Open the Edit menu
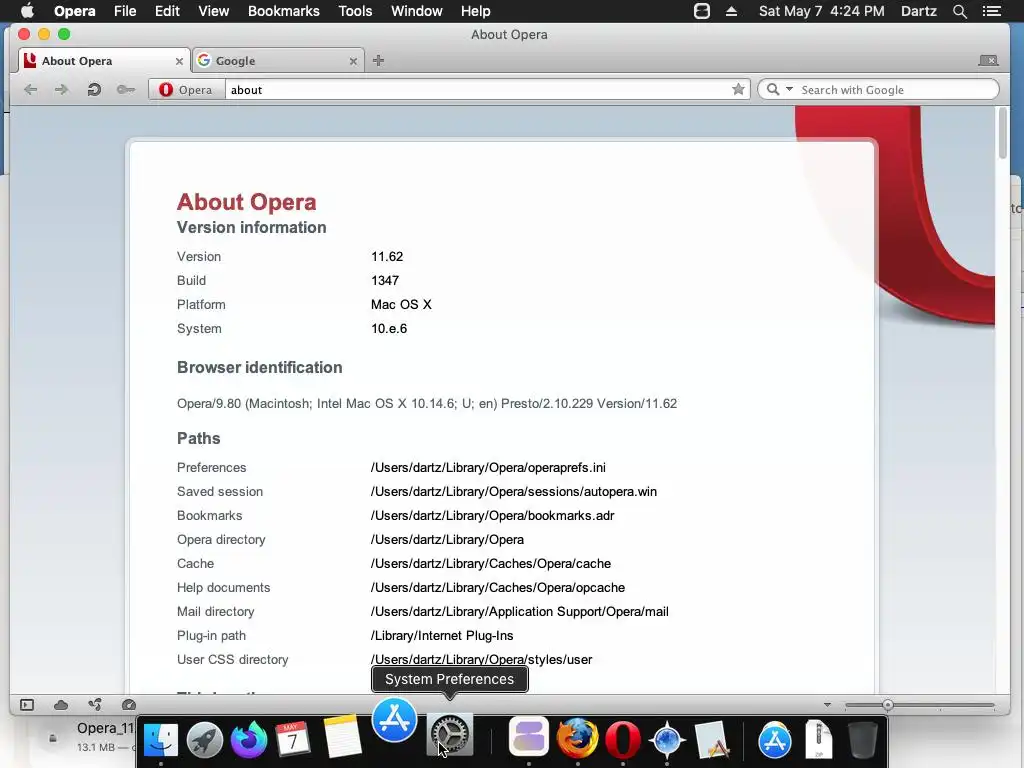The height and width of the screenshot is (768, 1024). tap(167, 11)
